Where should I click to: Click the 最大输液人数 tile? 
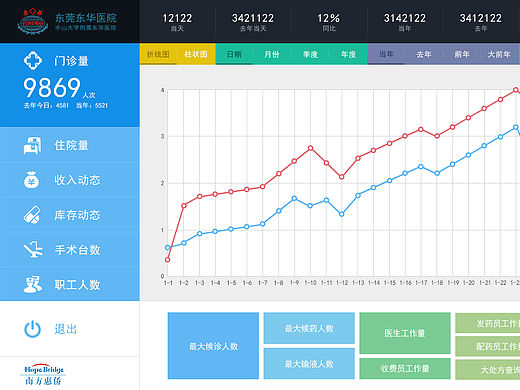point(309,364)
